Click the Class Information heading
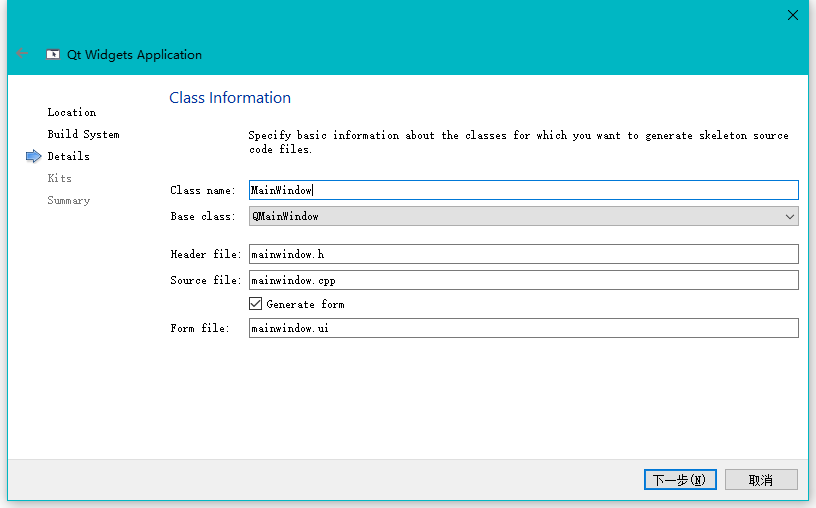Screen dimensions: 816x508 point(230,98)
